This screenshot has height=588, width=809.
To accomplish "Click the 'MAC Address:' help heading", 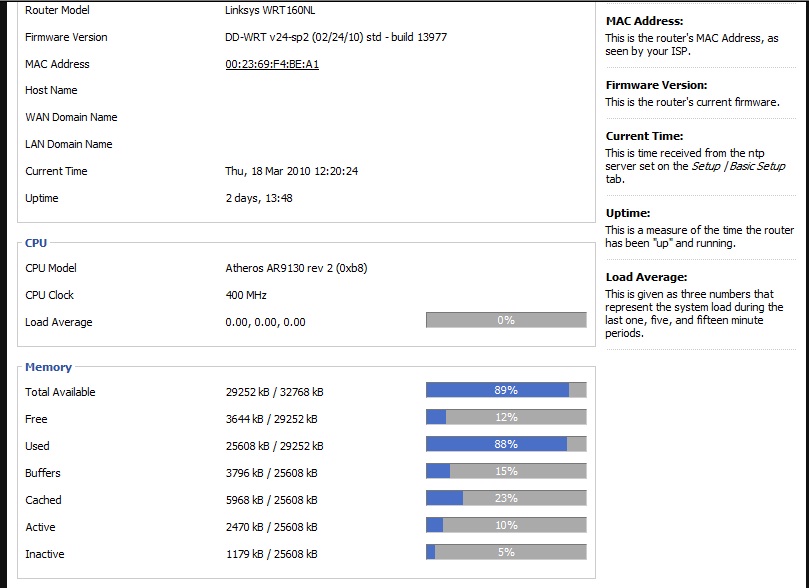I will coord(644,21).
